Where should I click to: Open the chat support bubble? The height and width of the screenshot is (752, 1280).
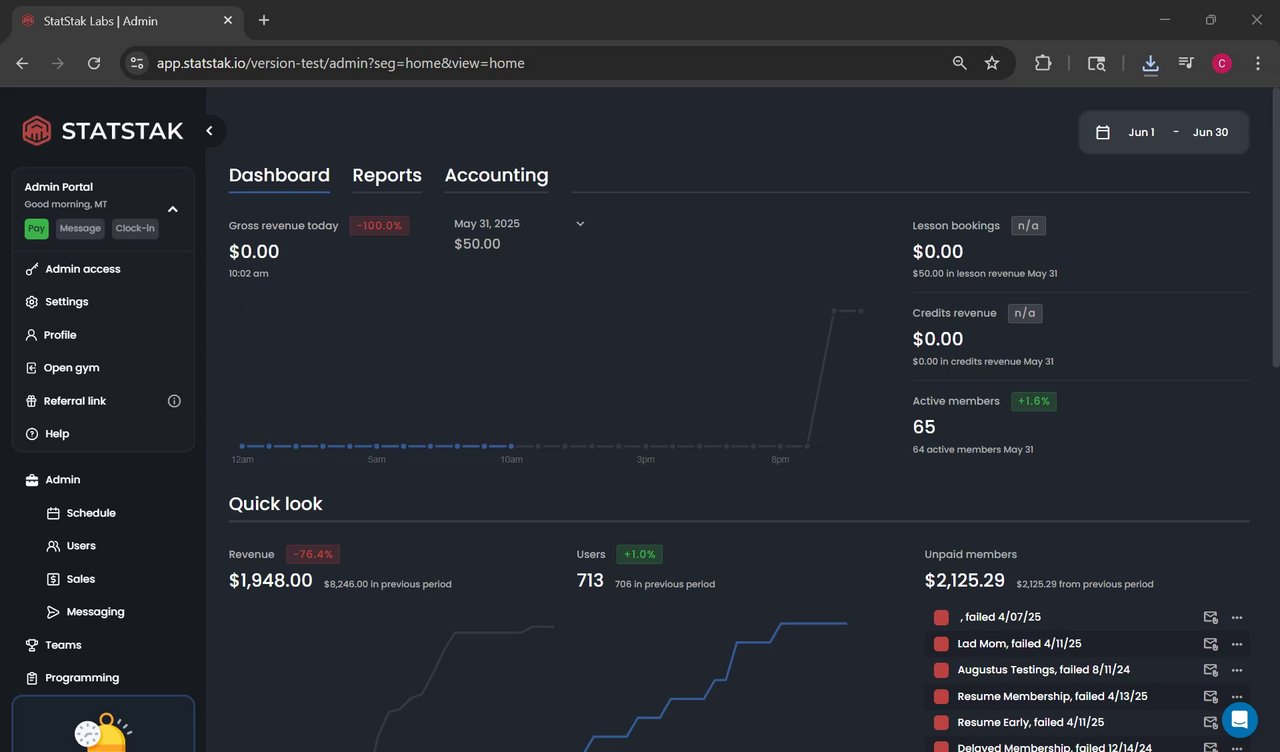tap(1240, 720)
